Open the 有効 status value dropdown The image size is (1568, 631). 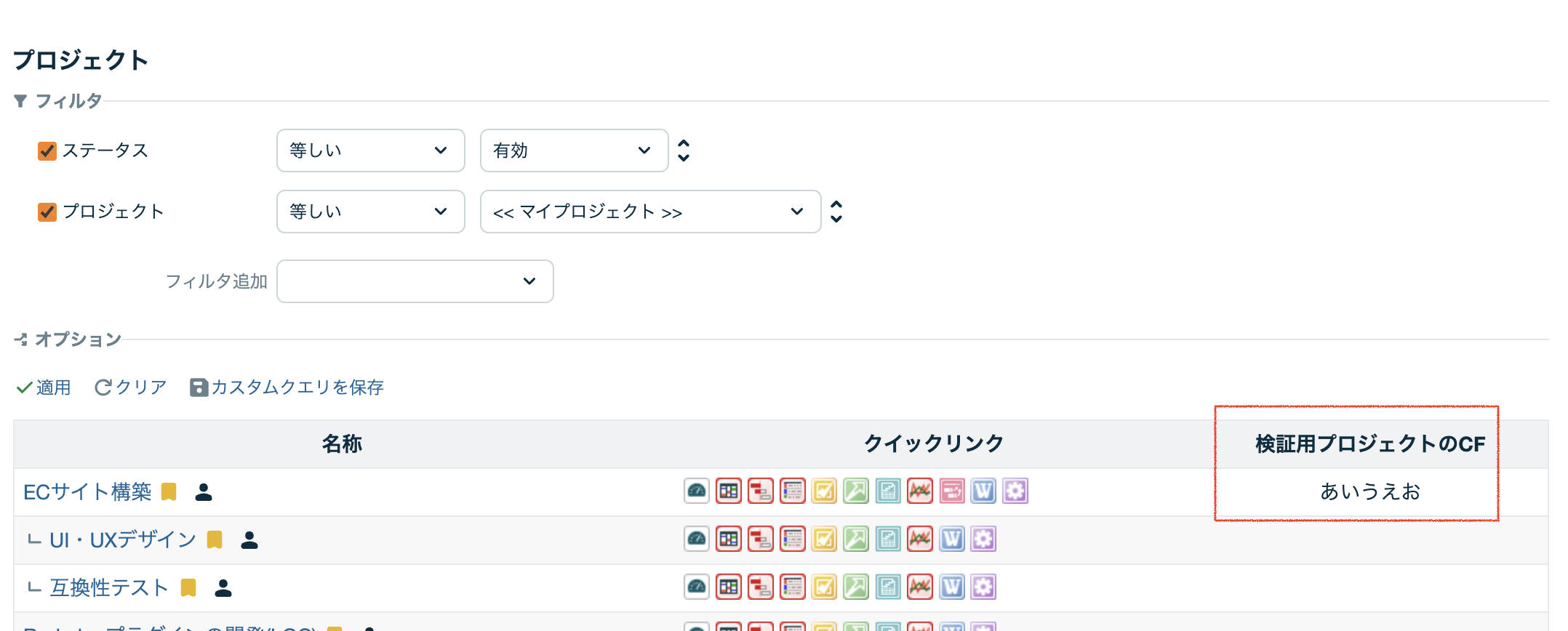tap(574, 150)
